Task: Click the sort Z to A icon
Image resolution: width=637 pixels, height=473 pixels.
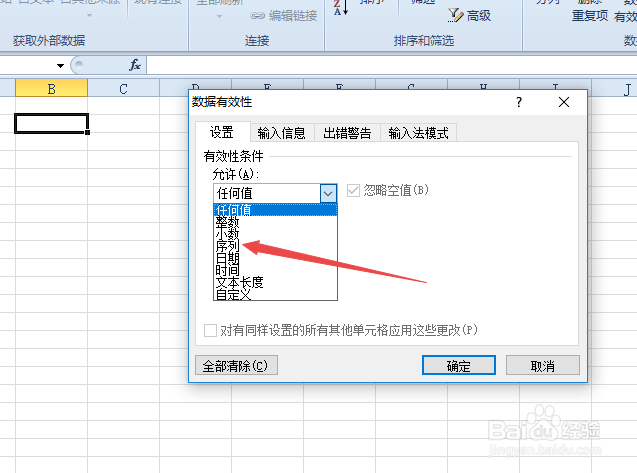Action: [x=340, y=7]
